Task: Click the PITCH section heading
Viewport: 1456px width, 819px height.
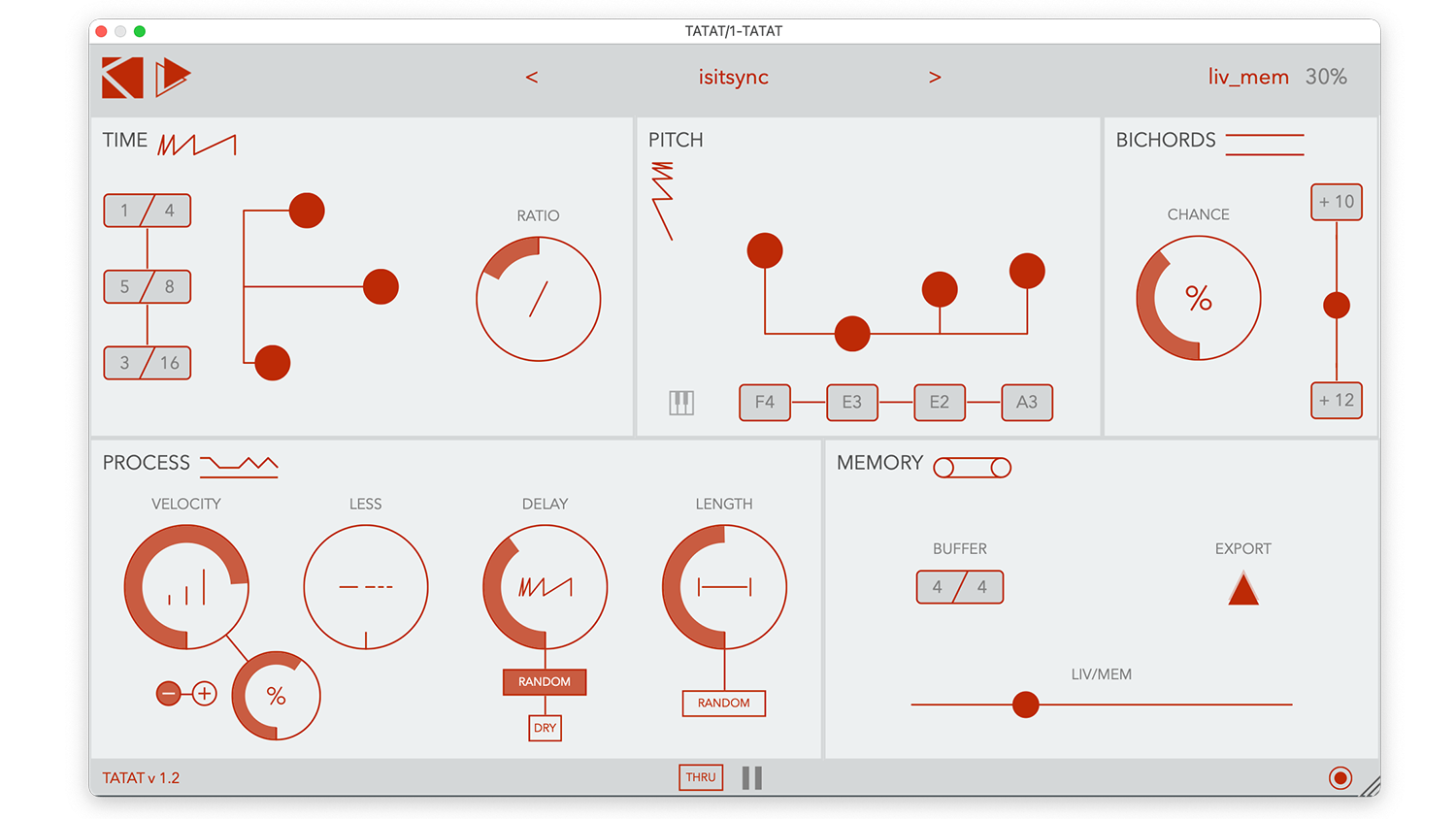Action: (x=676, y=140)
